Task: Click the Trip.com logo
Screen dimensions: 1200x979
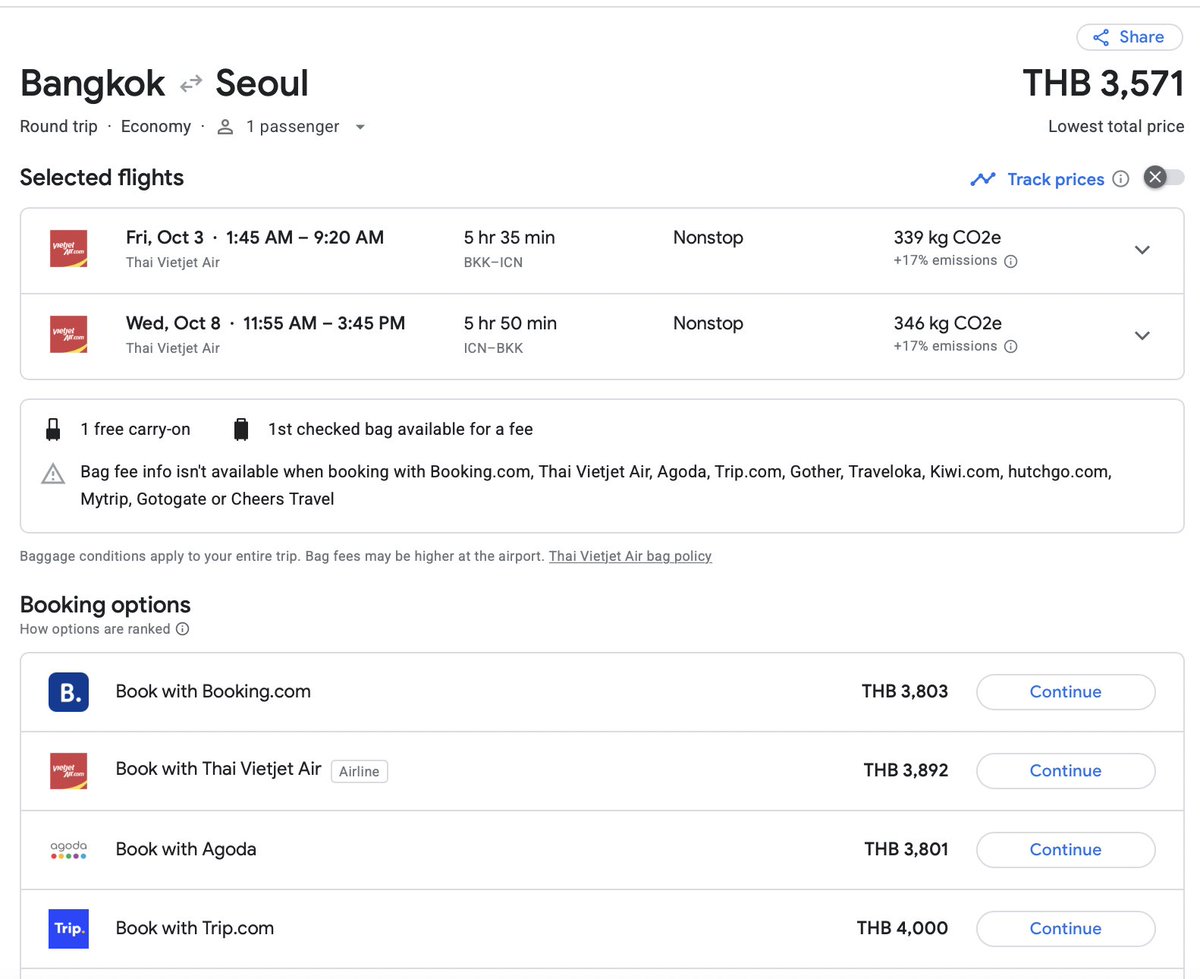Action: pos(68,928)
